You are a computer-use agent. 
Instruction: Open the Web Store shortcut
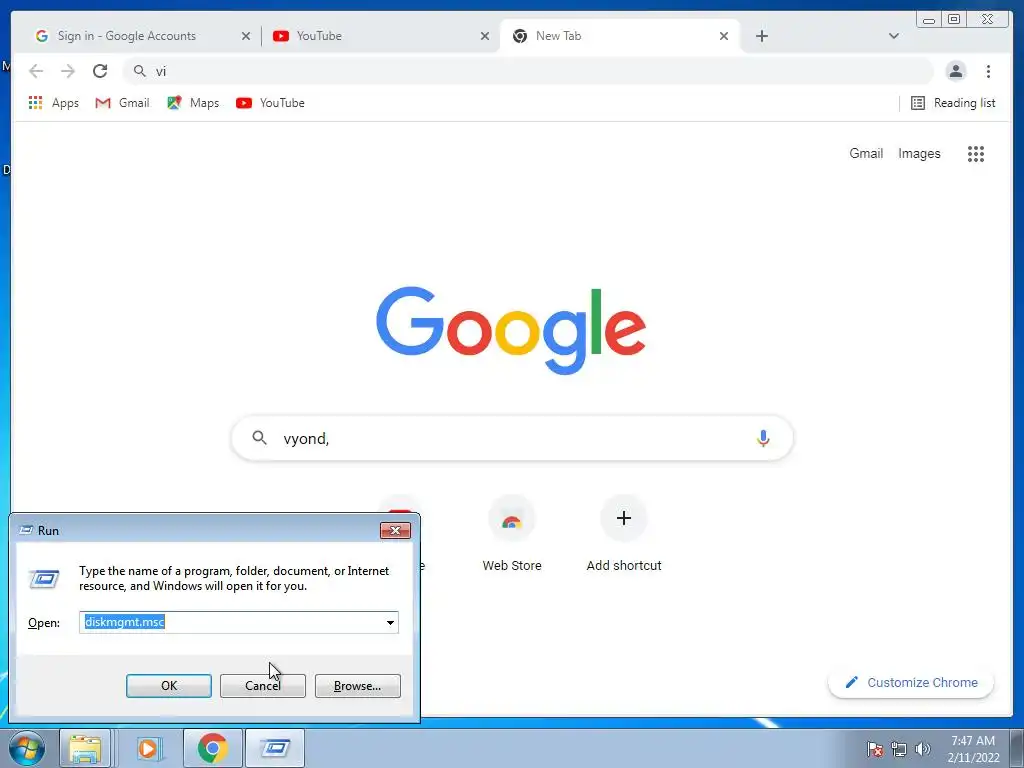512,534
